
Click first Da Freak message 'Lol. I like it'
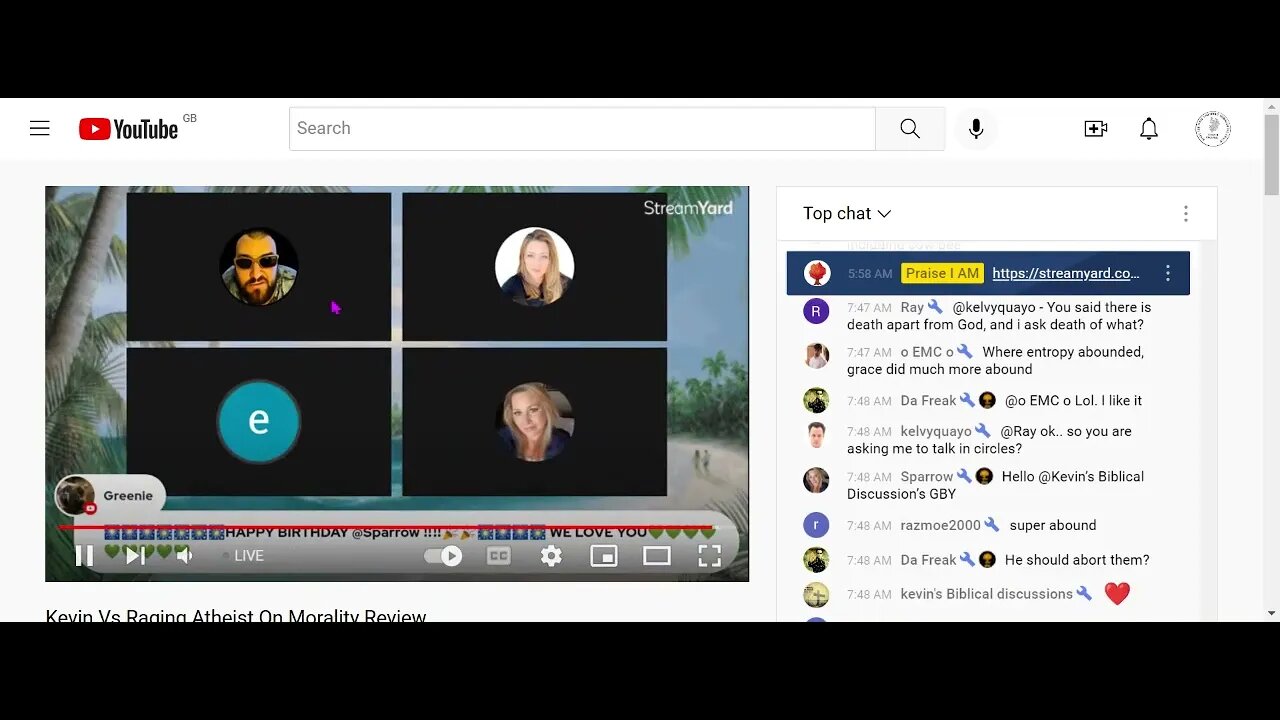pyautogui.click(x=1073, y=400)
